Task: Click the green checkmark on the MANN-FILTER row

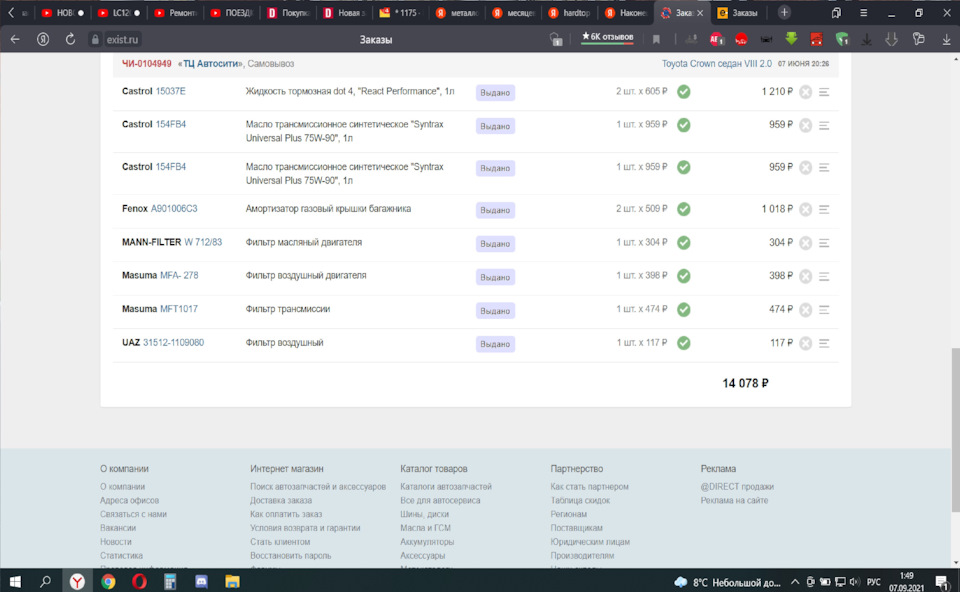Action: click(x=684, y=242)
